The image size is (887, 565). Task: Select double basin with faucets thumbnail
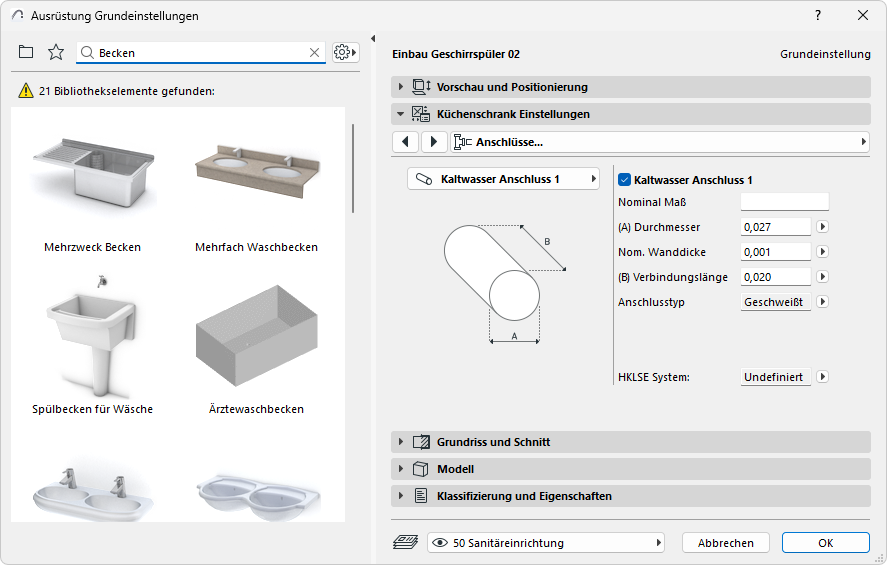93,493
